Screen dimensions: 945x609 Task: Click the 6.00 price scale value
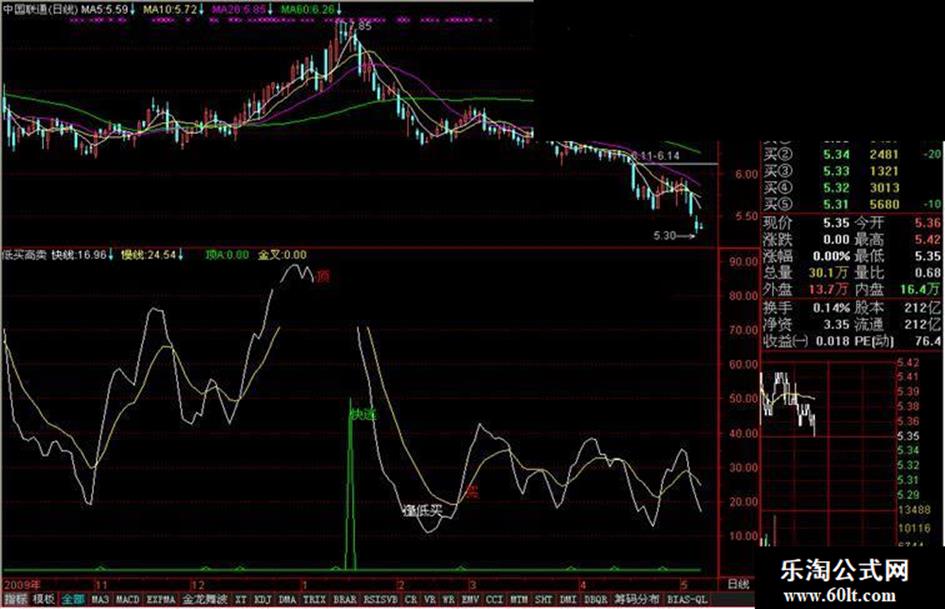point(746,174)
